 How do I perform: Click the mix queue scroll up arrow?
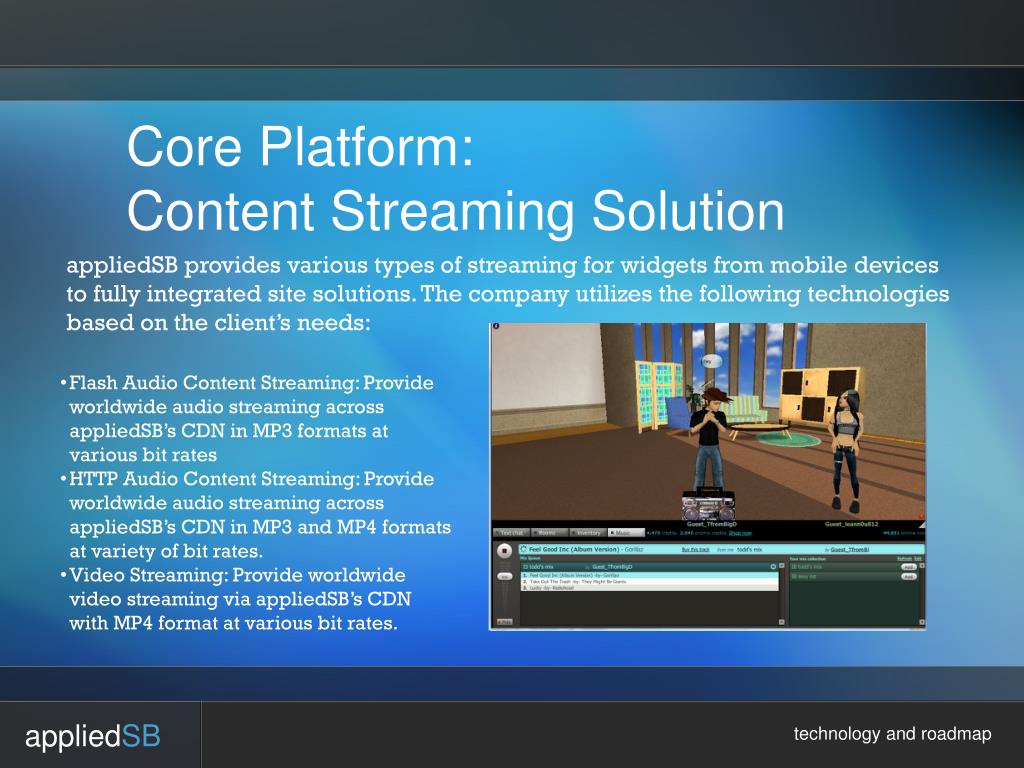(x=782, y=566)
